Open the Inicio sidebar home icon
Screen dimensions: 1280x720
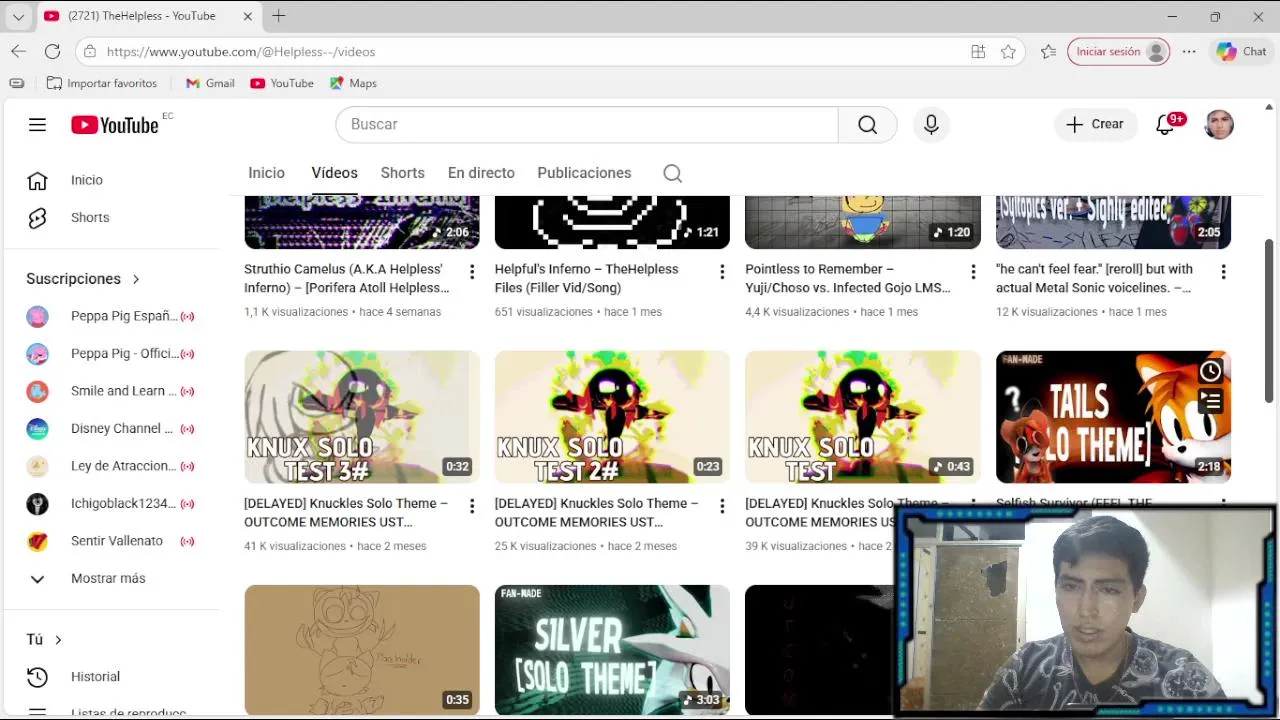pos(37,180)
